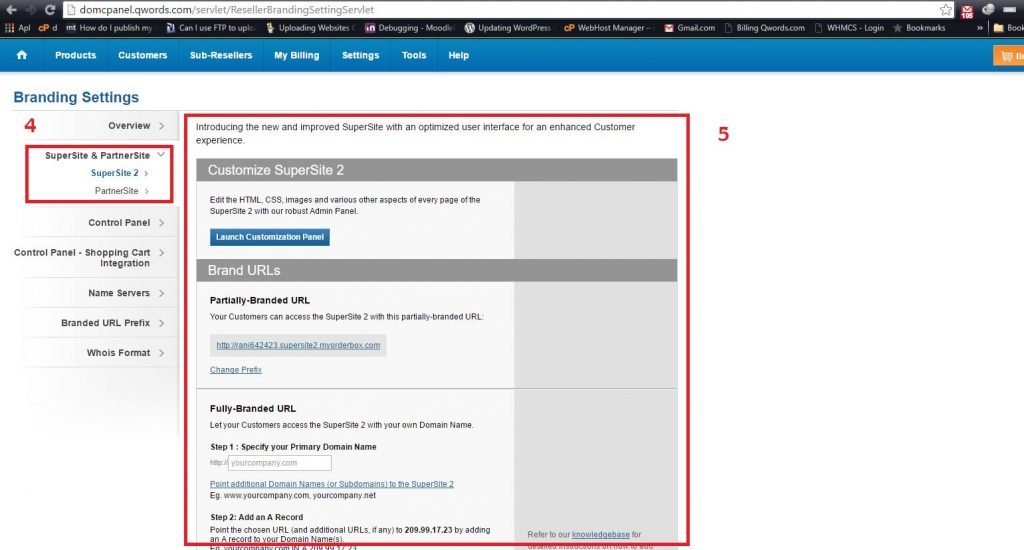Open the Updating WordPress bookmark

point(507,27)
